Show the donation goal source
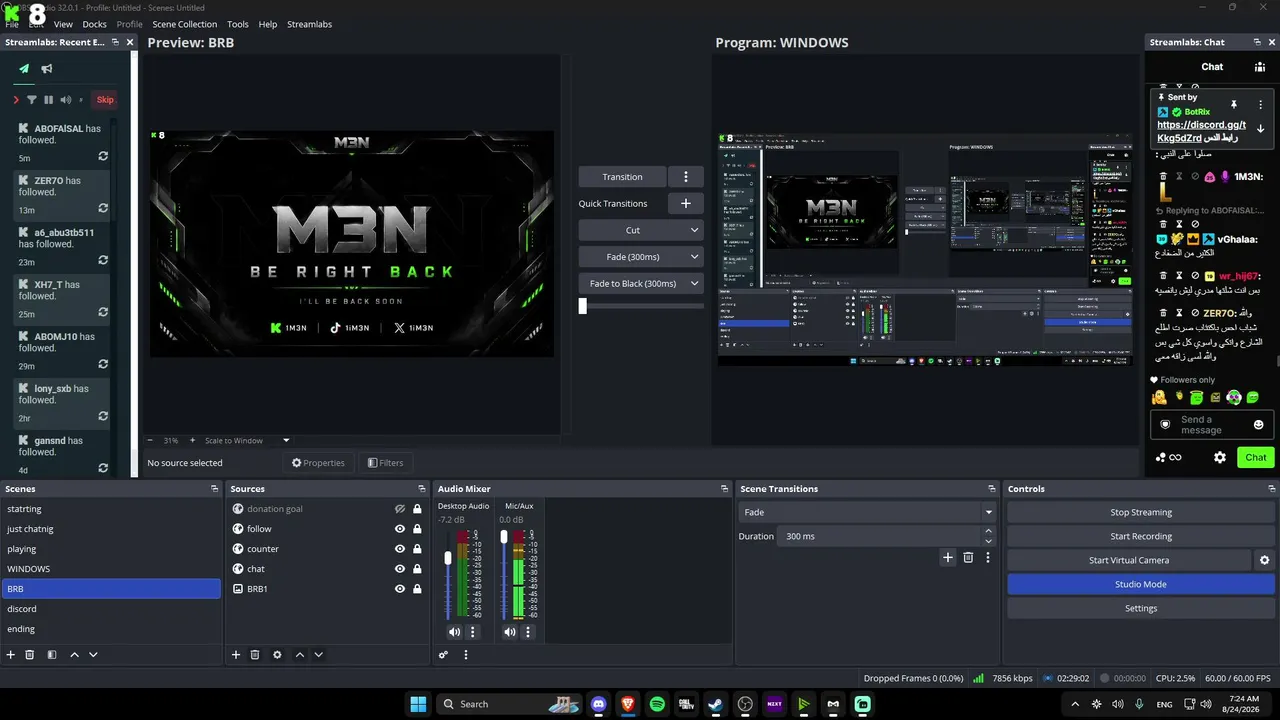1280x720 pixels. [400, 509]
